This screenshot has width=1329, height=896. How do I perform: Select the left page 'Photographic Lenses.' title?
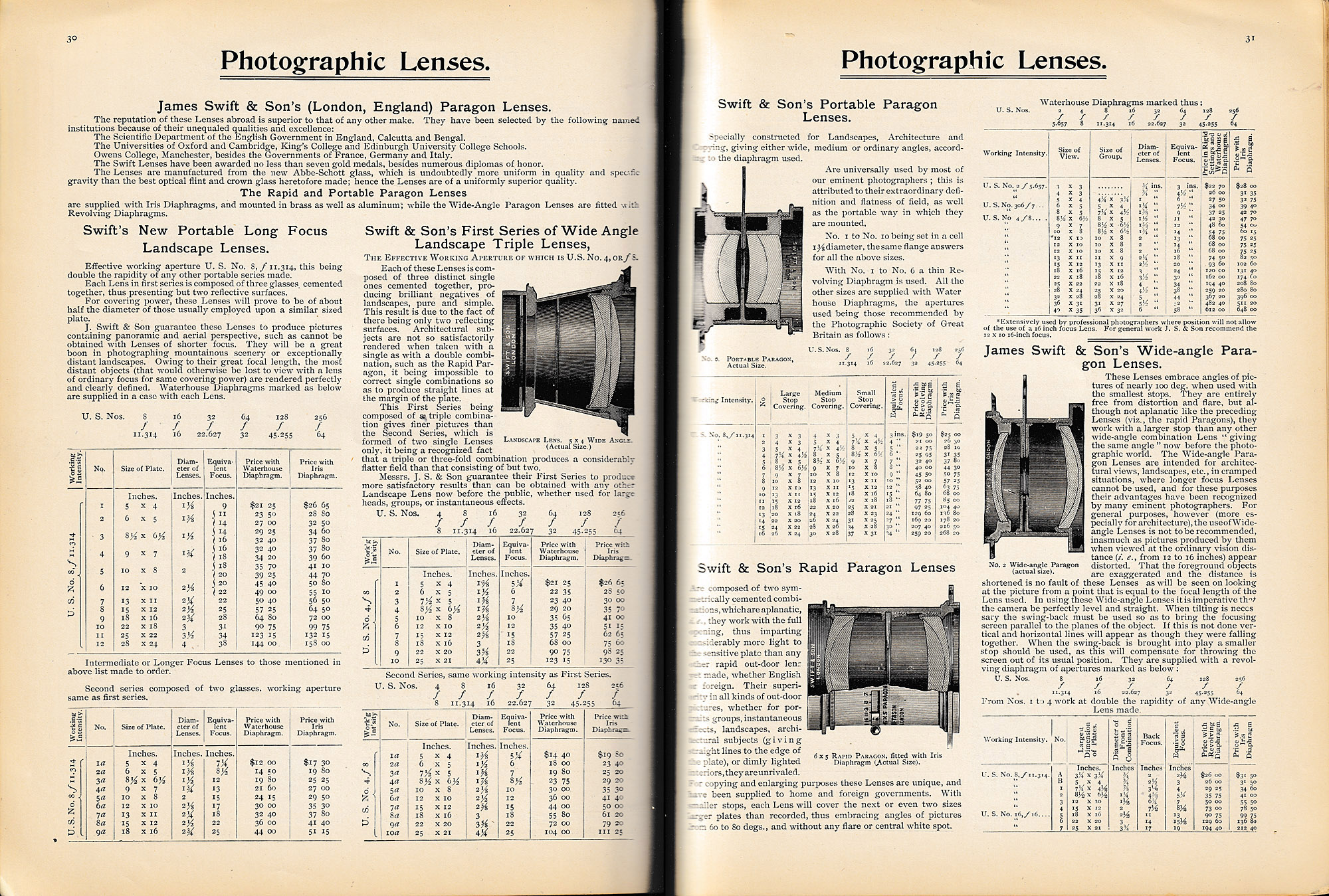tap(356, 62)
